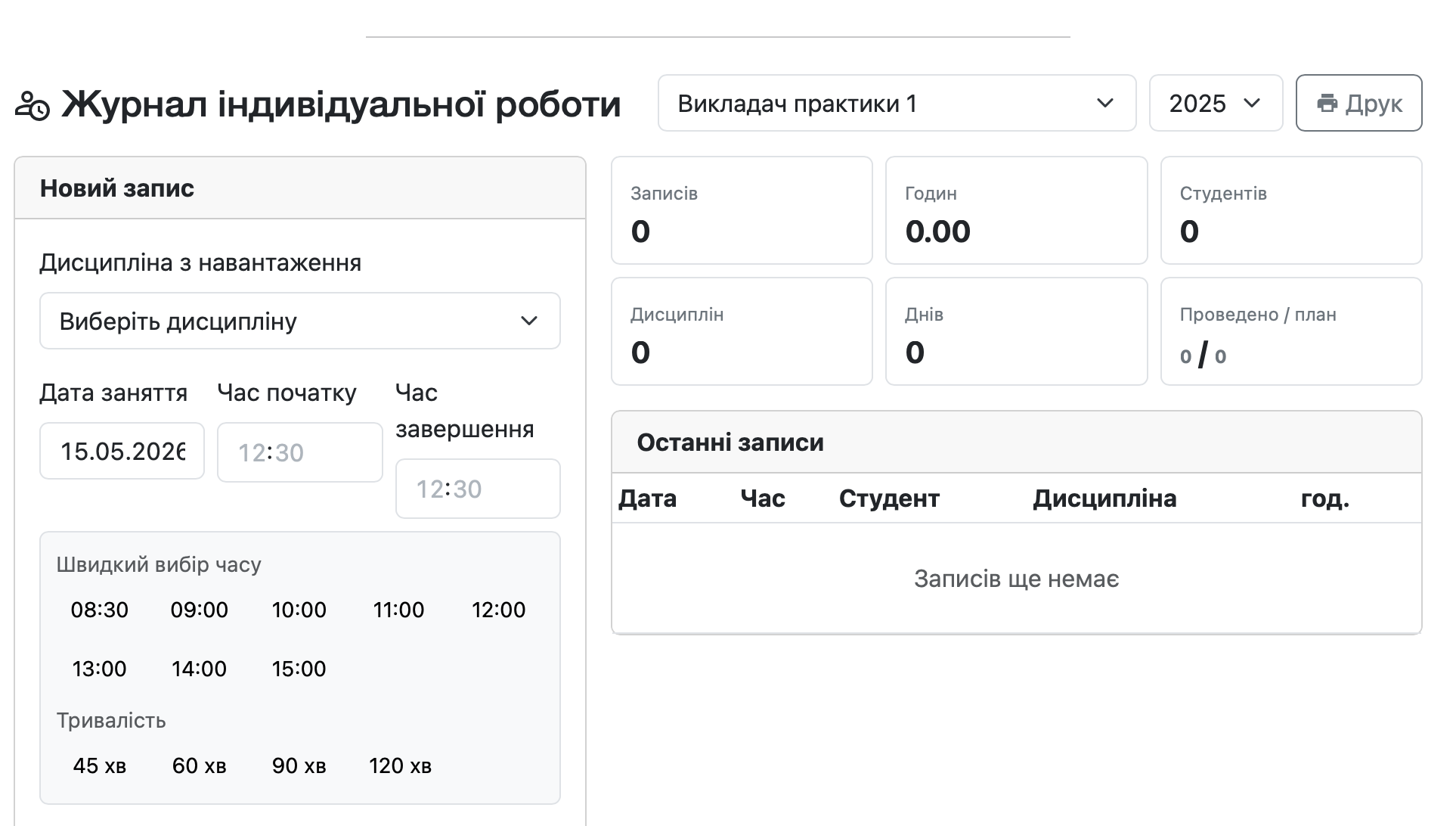
Task: Set start time to 14:00
Action: coord(200,669)
